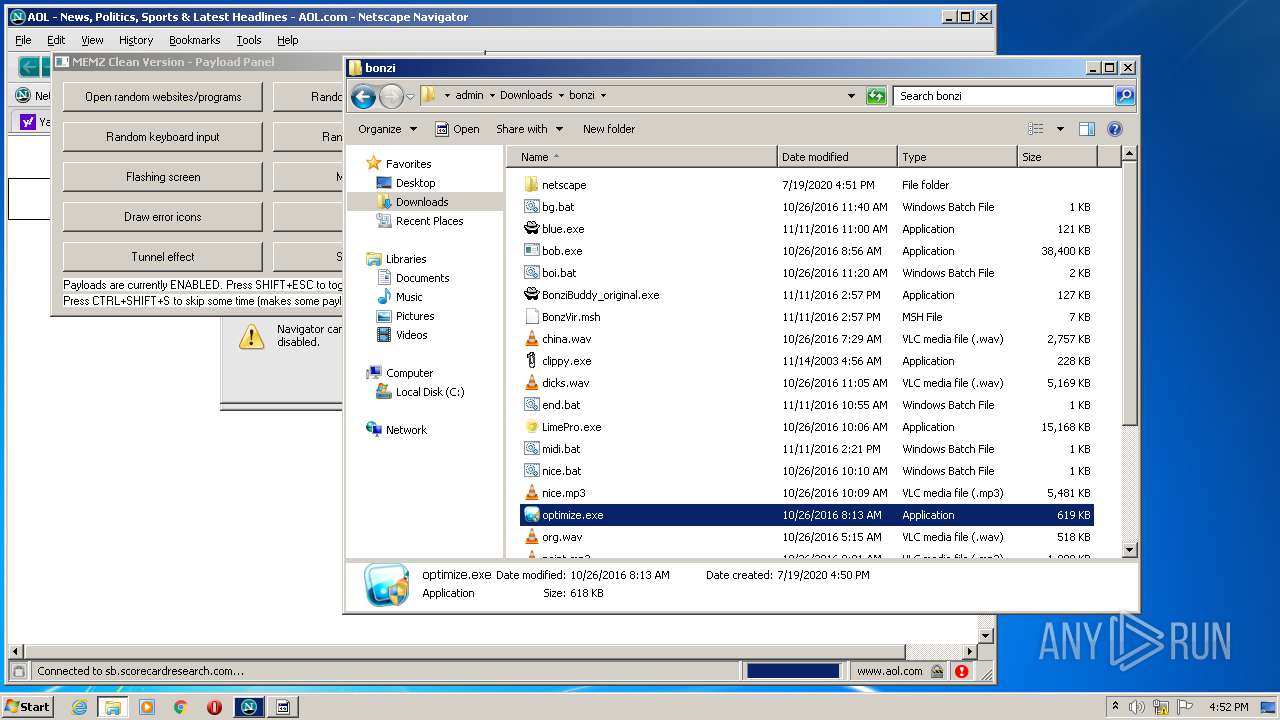Expand the address bar history dropdown

click(x=851, y=96)
